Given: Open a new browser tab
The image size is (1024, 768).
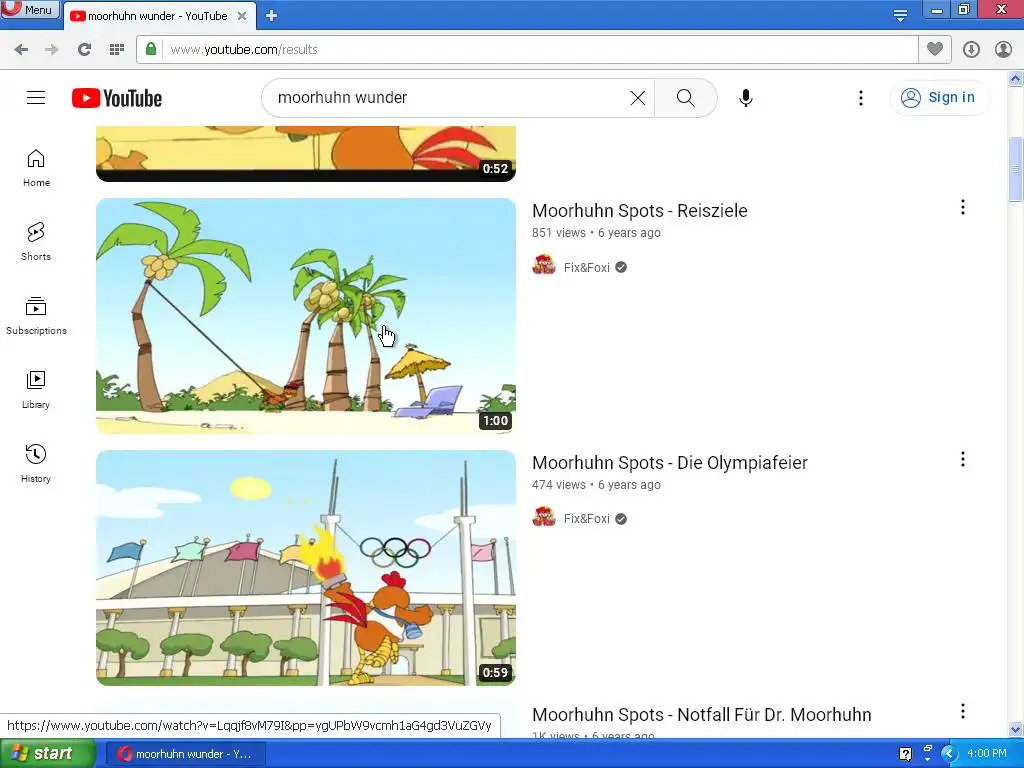Looking at the screenshot, I should (x=271, y=16).
